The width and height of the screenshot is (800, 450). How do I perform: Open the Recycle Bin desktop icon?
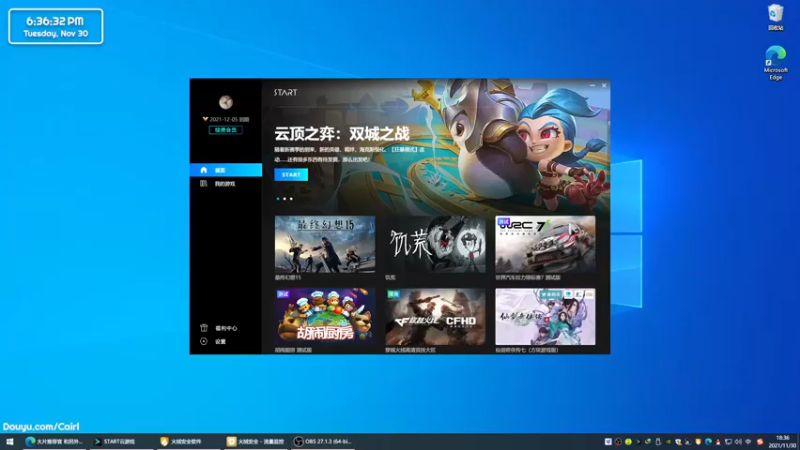[776, 17]
